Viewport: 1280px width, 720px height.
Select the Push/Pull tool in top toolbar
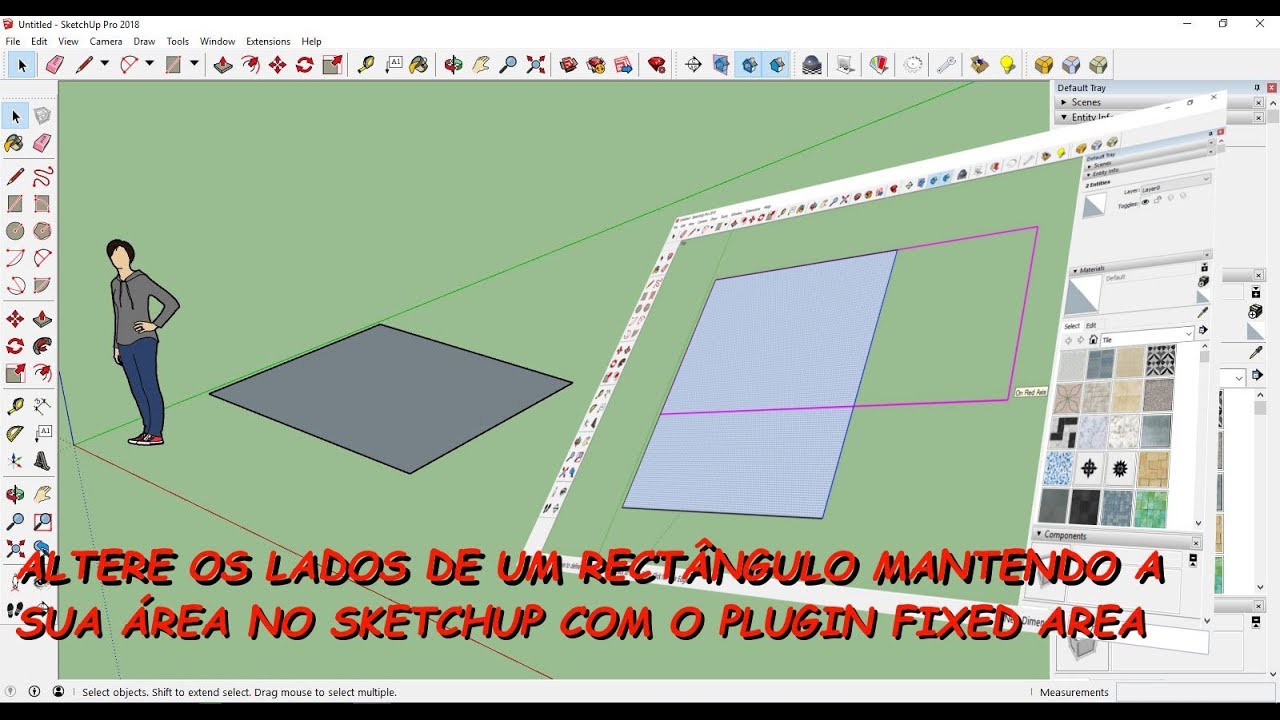click(x=223, y=65)
